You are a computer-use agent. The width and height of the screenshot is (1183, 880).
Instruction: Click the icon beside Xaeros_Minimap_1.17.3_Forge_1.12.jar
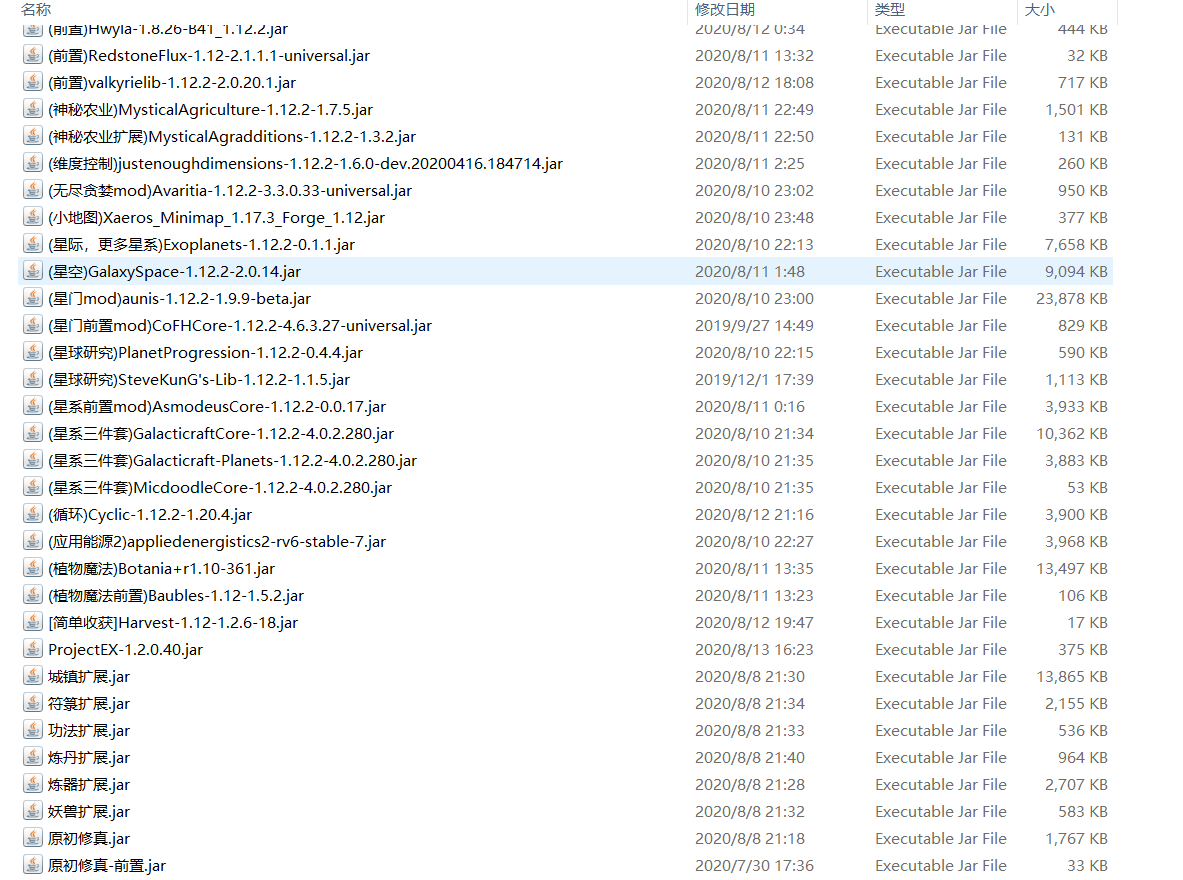33,217
